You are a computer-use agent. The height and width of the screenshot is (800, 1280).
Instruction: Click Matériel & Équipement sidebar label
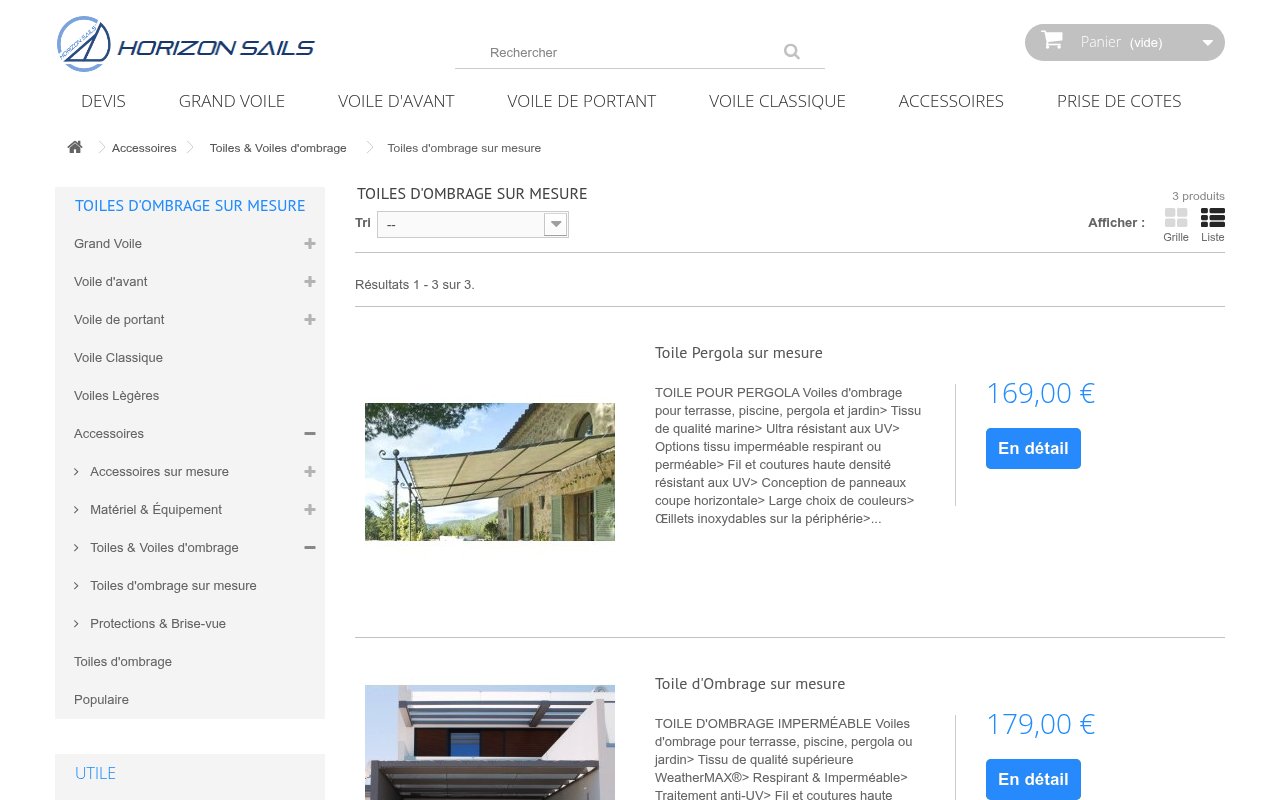point(156,510)
